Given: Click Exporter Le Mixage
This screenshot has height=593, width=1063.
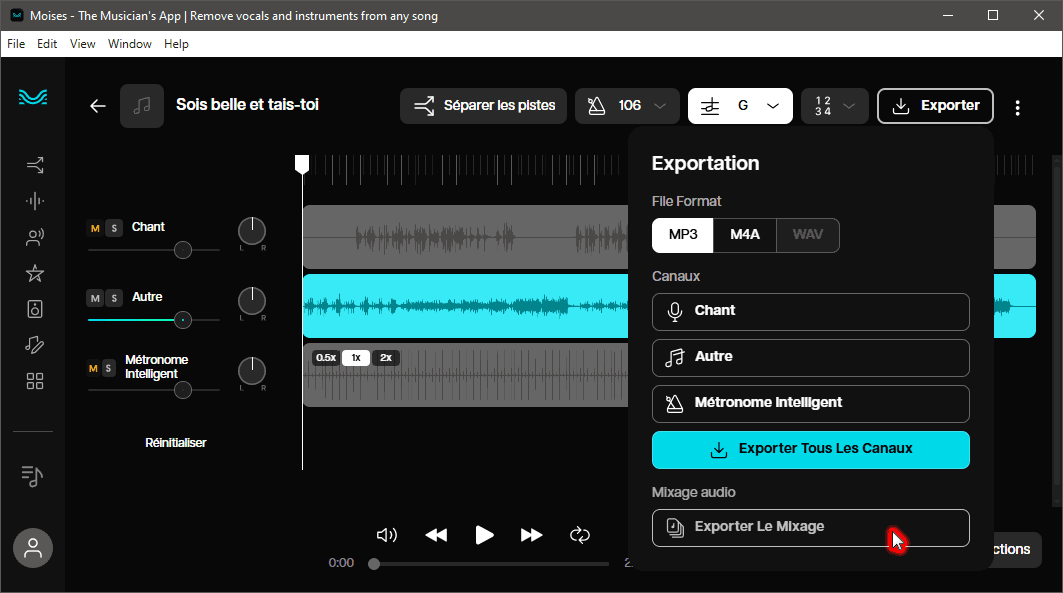Looking at the screenshot, I should click(x=811, y=528).
